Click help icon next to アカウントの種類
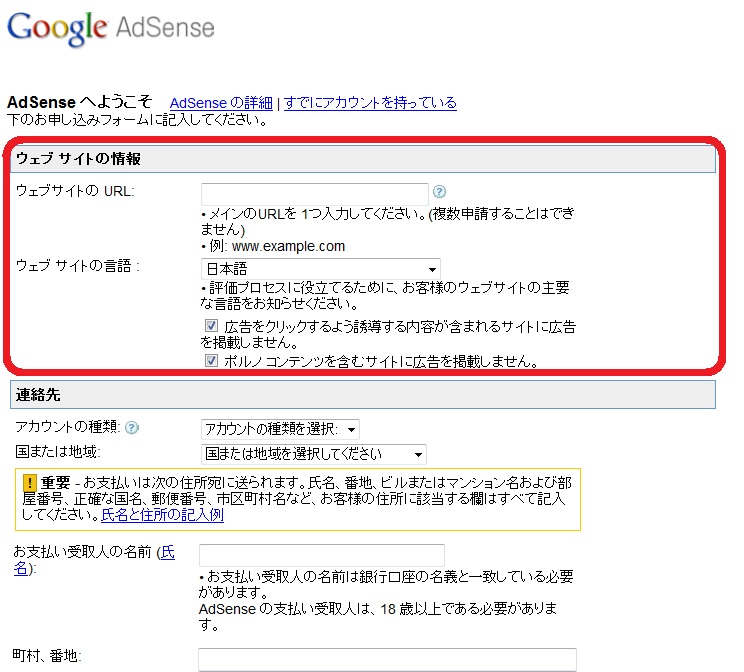This screenshot has height=672, width=744. pyautogui.click(x=132, y=427)
